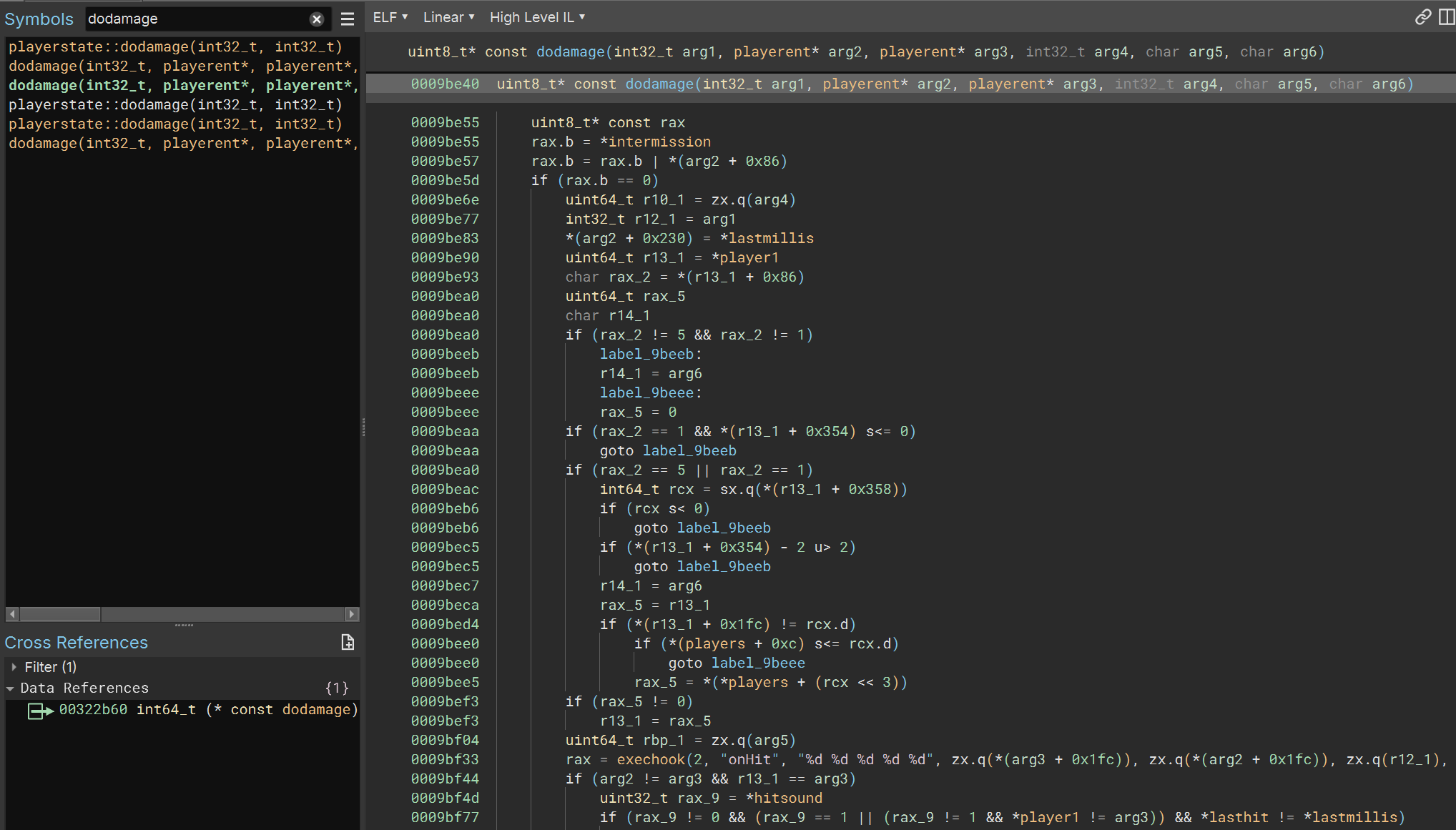Click address 0009bf04
This screenshot has height=830, width=1456.
coord(445,740)
